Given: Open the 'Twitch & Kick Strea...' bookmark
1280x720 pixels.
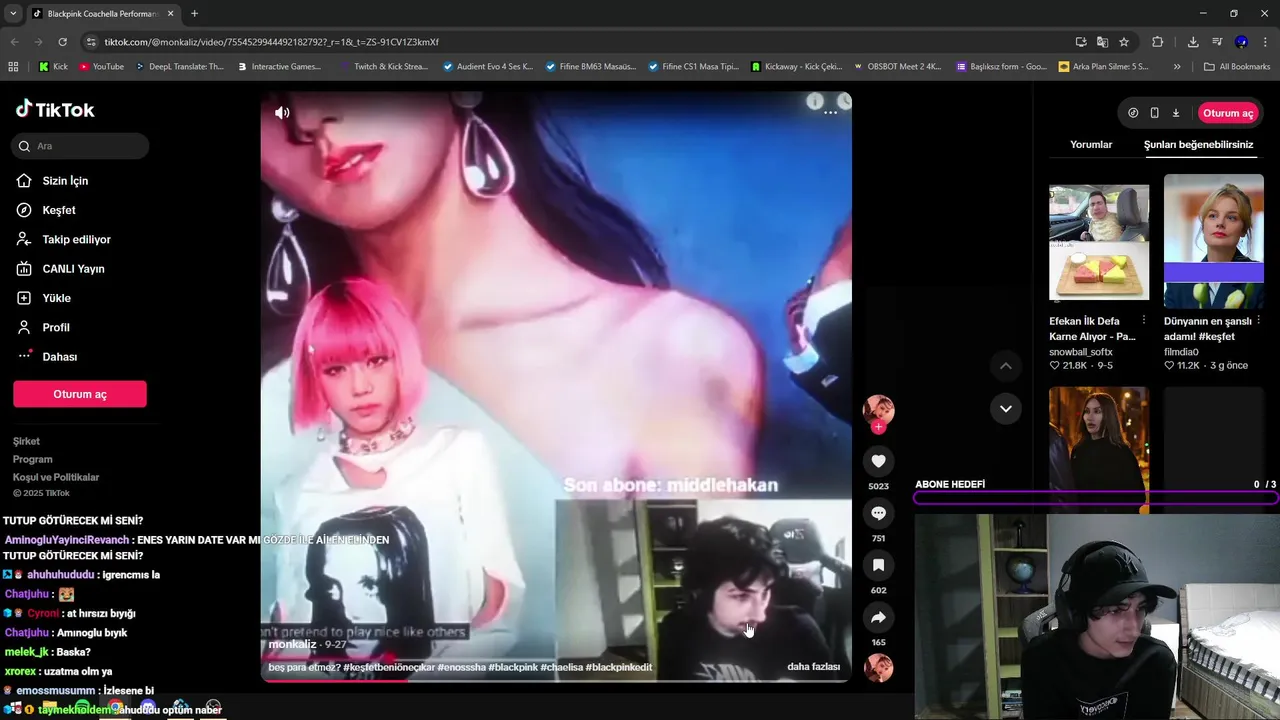Looking at the screenshot, I should coord(384,67).
